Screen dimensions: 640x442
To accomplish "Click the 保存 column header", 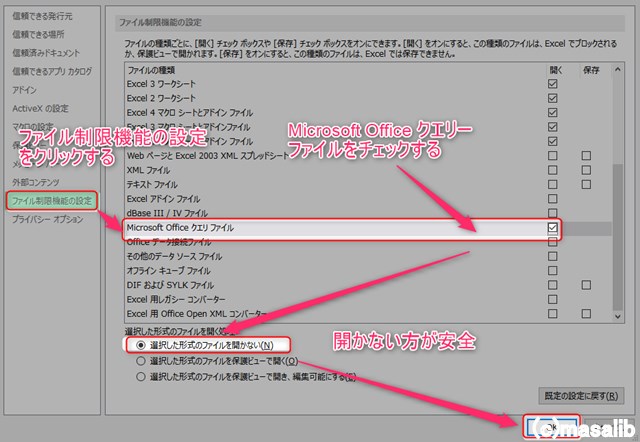I will tap(591, 70).
